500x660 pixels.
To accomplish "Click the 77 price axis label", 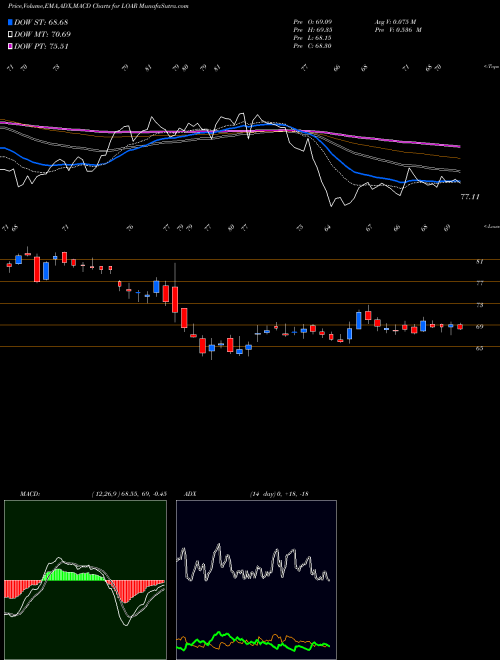I will tap(479, 283).
